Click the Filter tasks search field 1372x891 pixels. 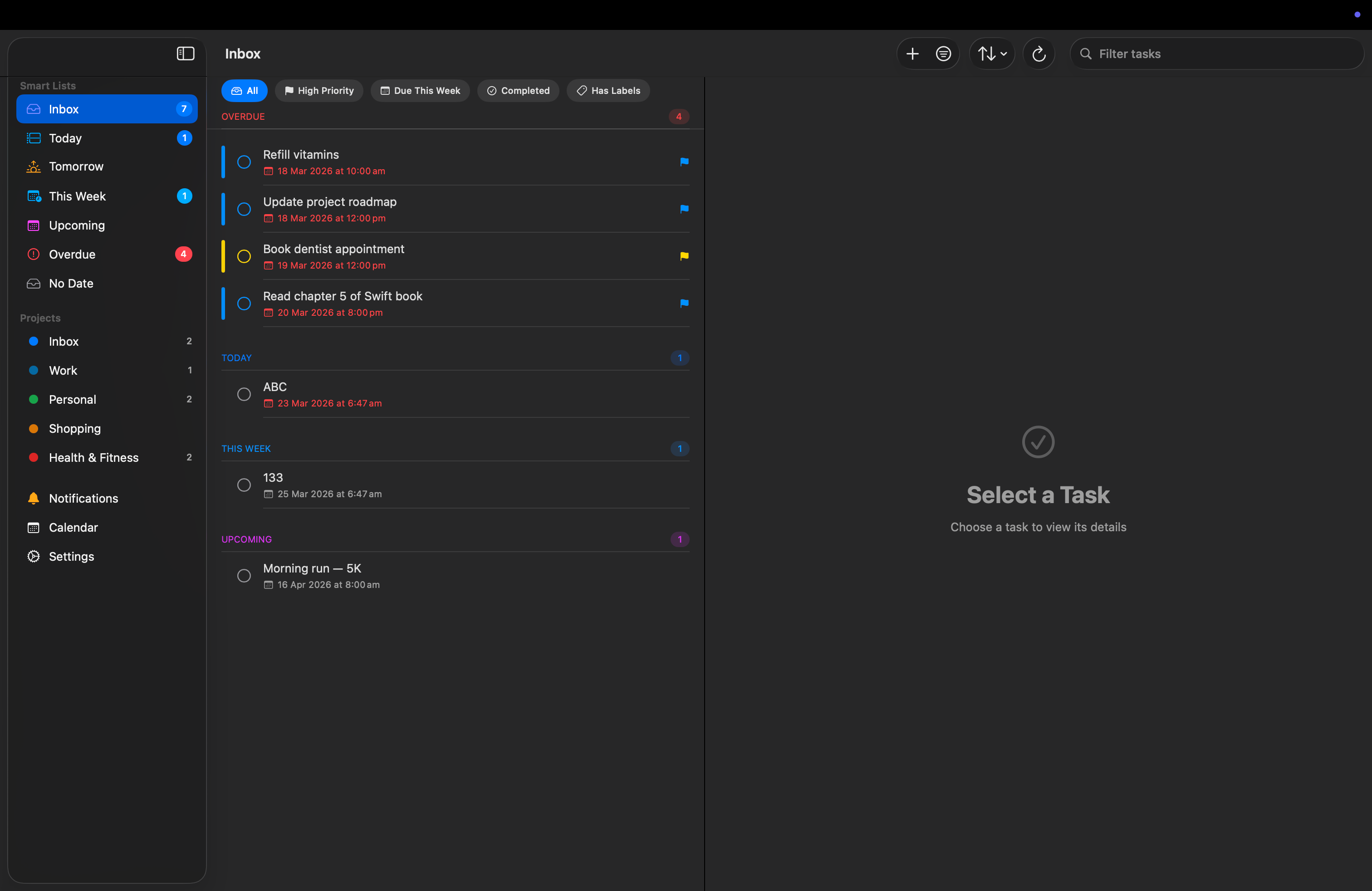[1216, 54]
